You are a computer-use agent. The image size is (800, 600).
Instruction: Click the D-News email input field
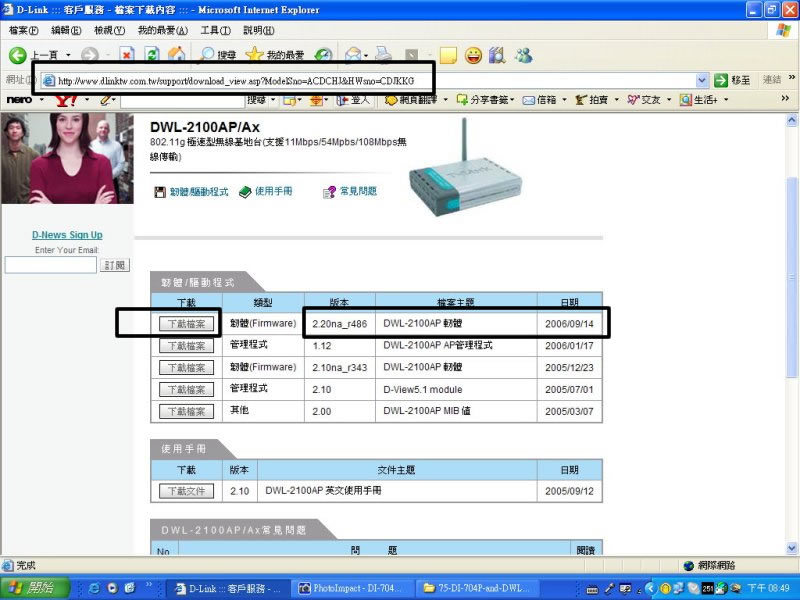(x=51, y=265)
